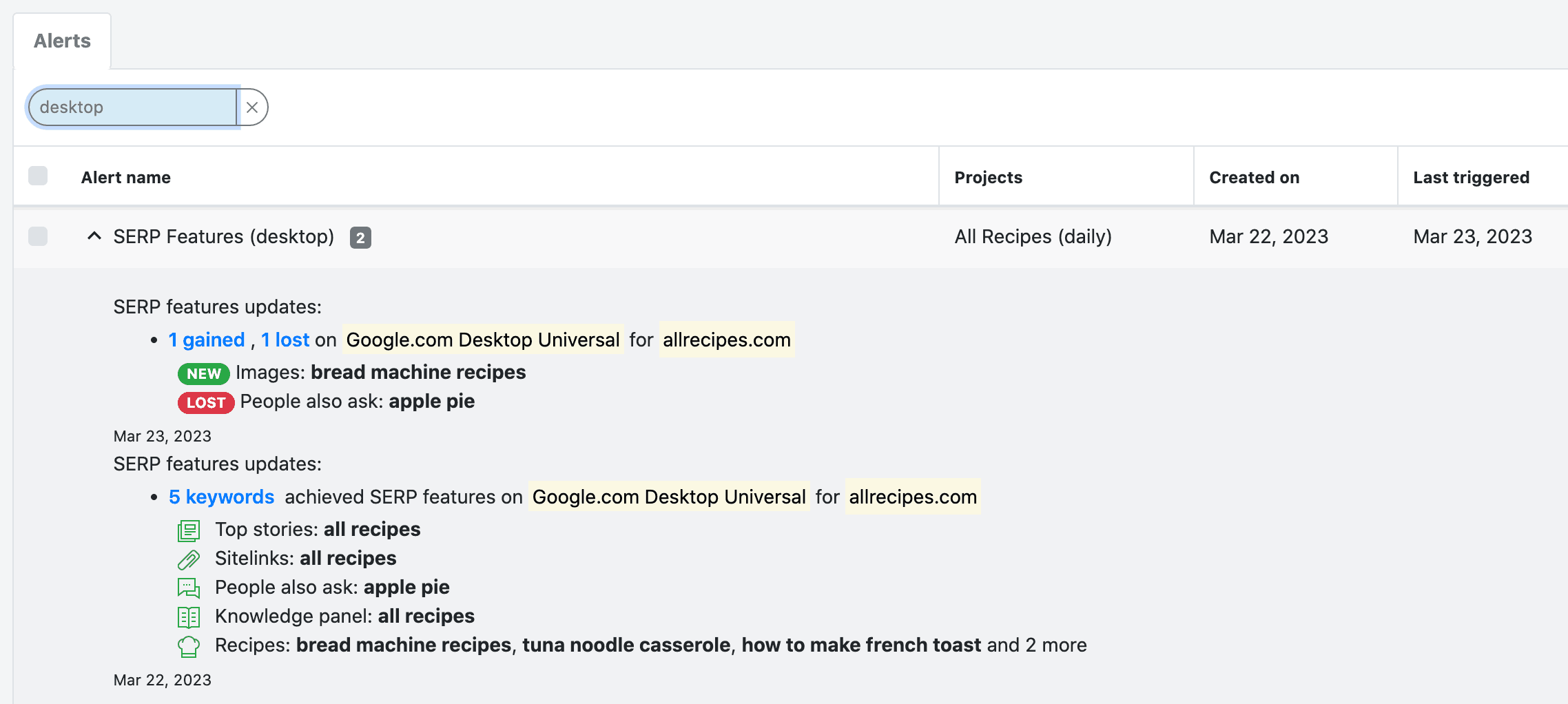
Task: Click 'all recipes' in the Top stories row
Action: tap(372, 529)
